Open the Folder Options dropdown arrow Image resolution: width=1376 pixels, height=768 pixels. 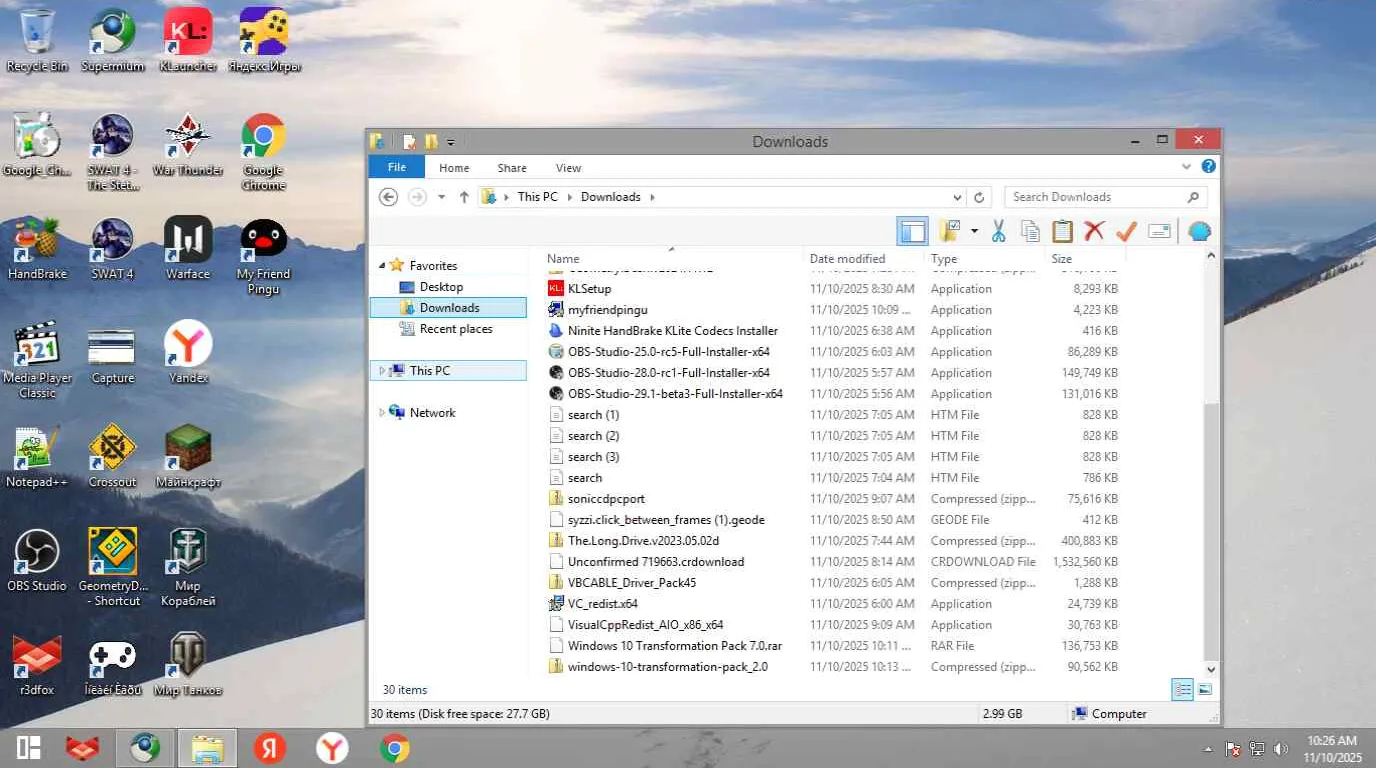click(973, 231)
